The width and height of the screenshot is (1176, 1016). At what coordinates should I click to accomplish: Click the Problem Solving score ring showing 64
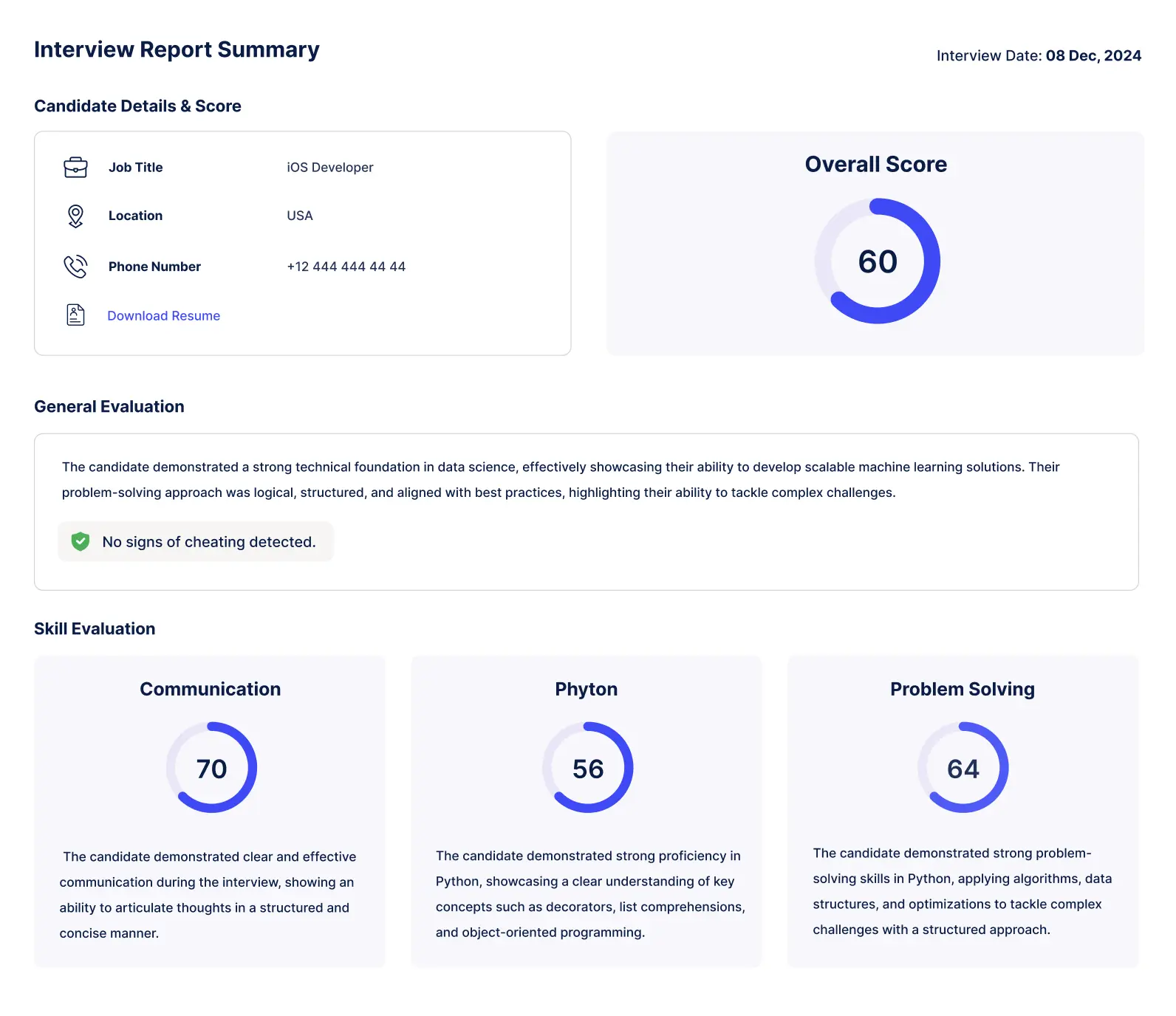963,768
